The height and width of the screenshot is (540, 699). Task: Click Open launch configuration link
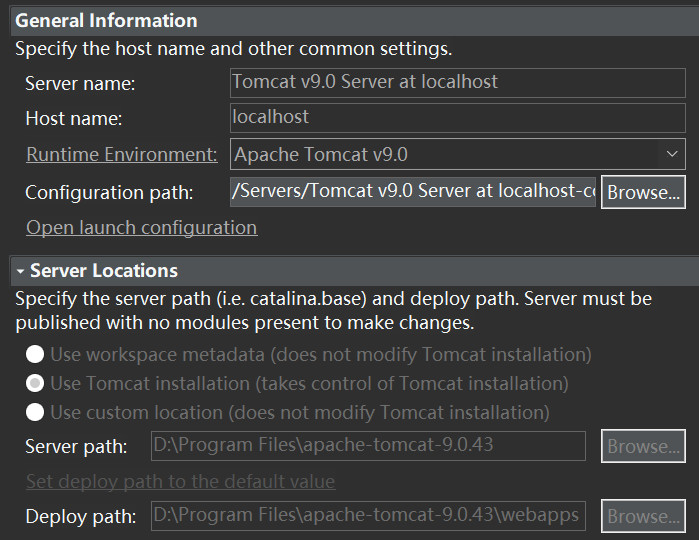pos(141,228)
